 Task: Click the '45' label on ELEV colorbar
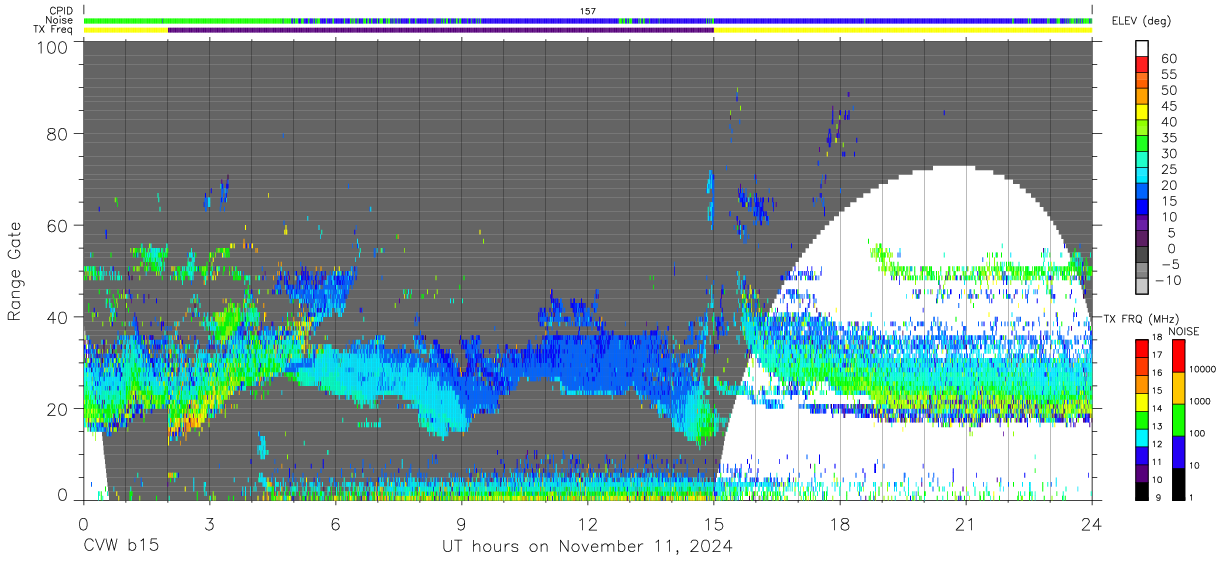pos(1169,106)
